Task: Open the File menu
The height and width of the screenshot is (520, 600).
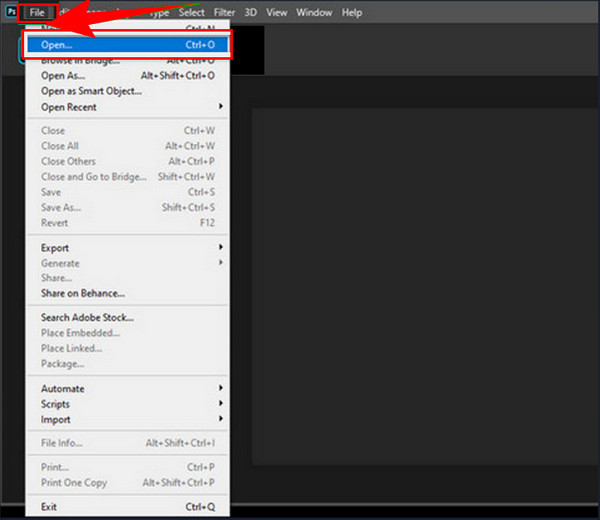Action: 37,13
